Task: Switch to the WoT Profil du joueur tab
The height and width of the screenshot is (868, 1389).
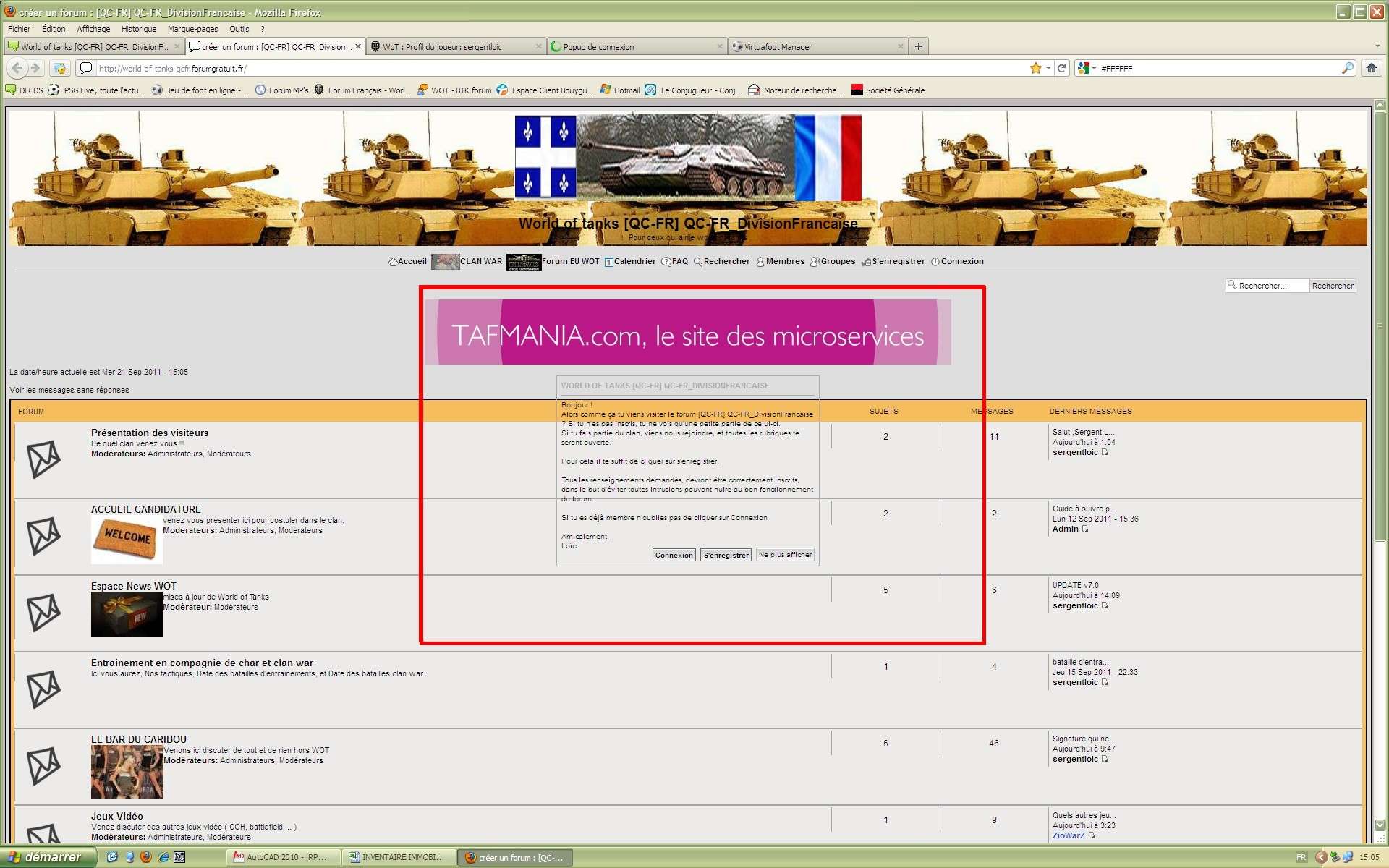Action: coord(456,46)
